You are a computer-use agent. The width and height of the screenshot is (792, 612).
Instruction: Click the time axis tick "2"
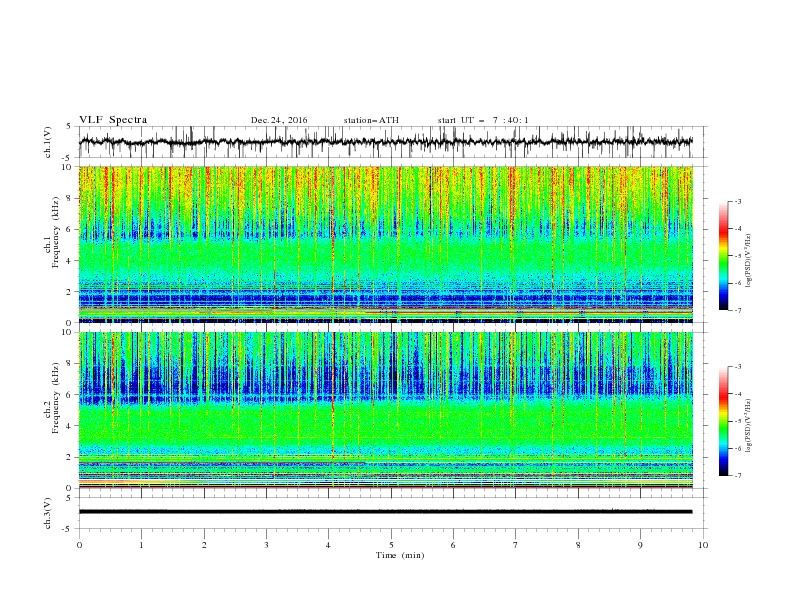[x=204, y=545]
